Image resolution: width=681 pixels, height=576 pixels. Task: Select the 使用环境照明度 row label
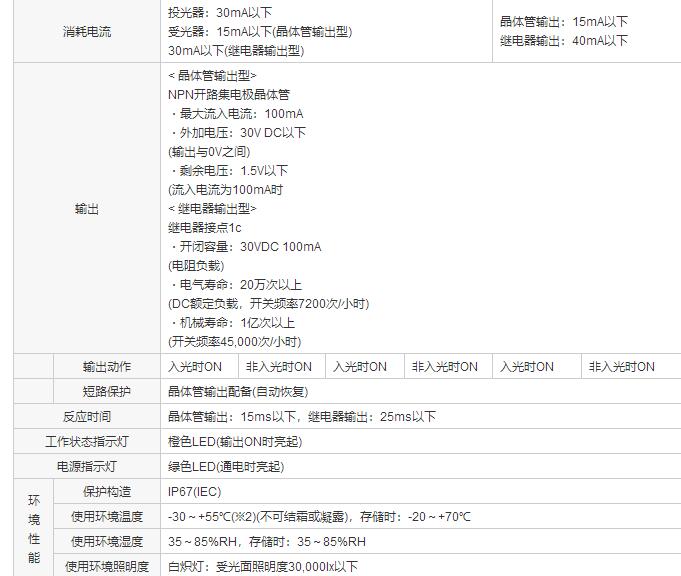(x=106, y=567)
